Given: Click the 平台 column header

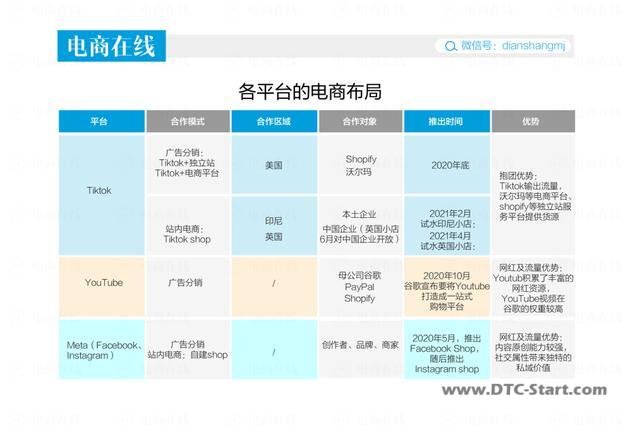Looking at the screenshot, I should coord(102,121).
